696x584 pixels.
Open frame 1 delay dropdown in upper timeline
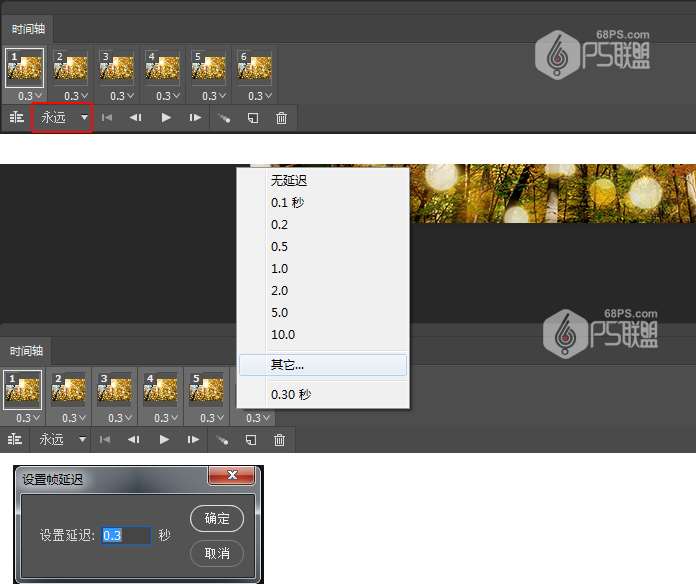(30, 96)
